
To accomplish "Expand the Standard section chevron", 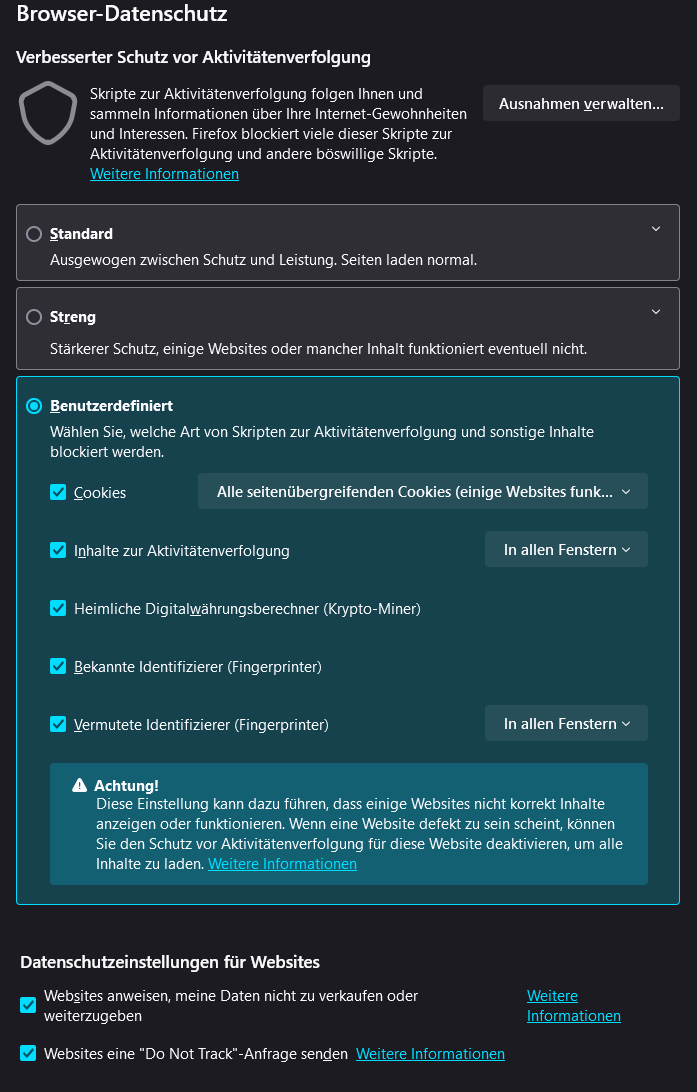I will click(656, 229).
